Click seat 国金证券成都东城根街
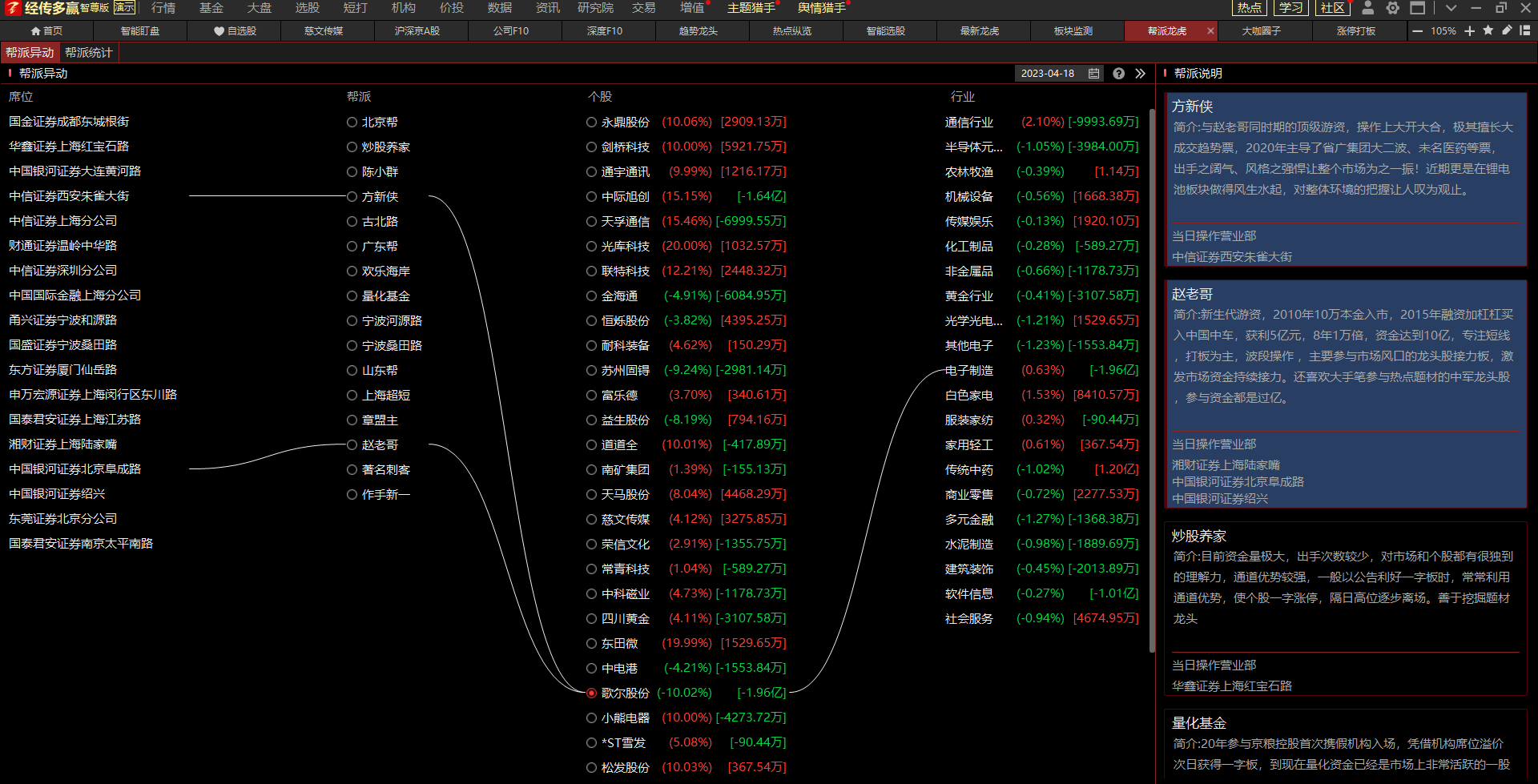 pyautogui.click(x=69, y=122)
